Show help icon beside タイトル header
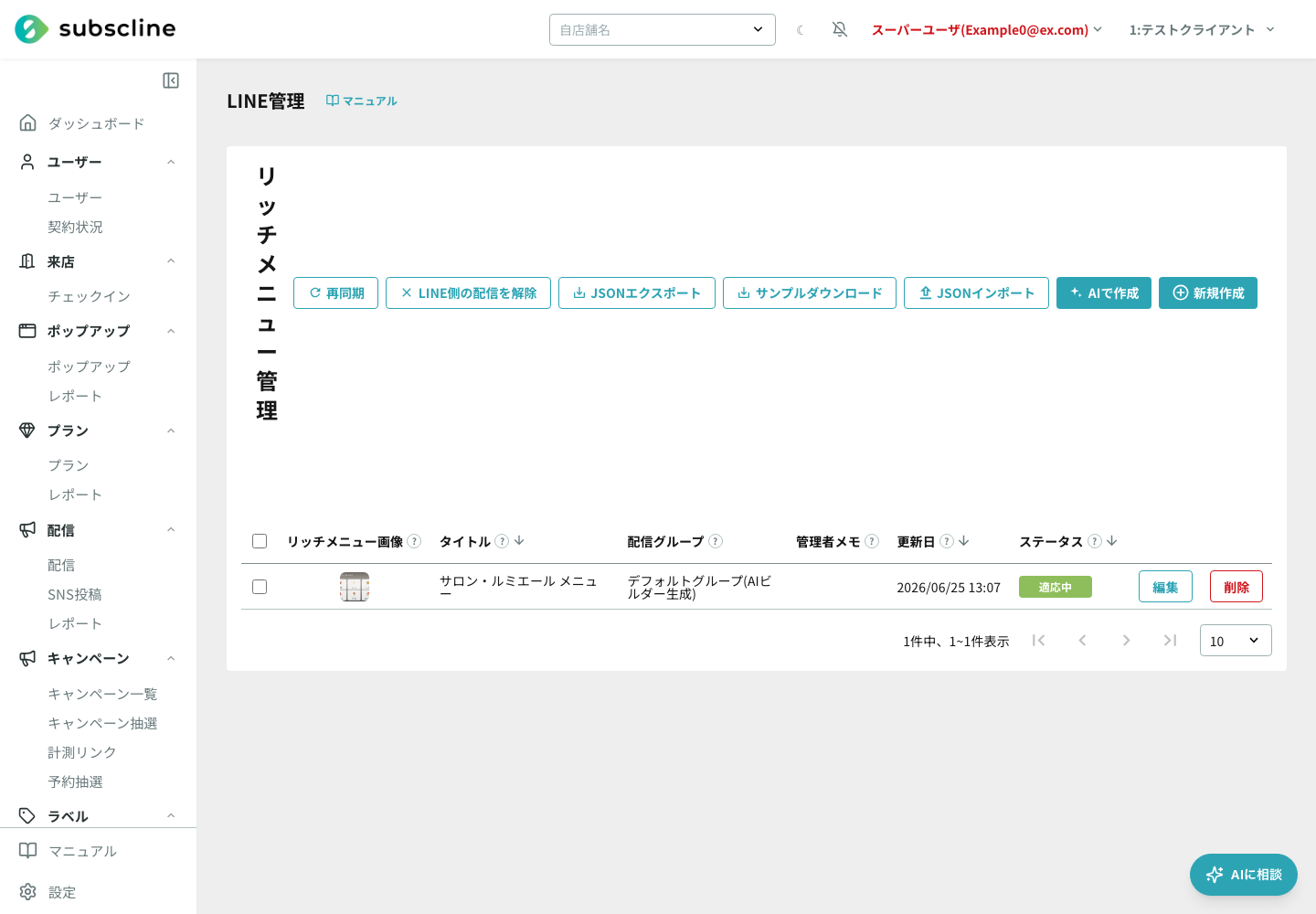The height and width of the screenshot is (914, 1316). point(502,541)
